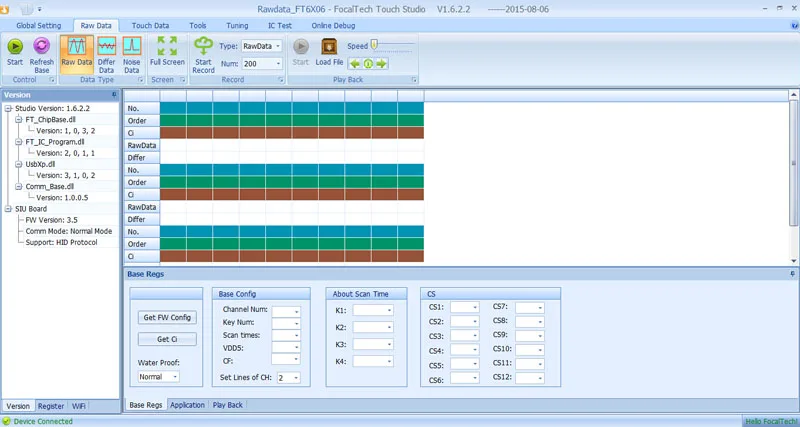Click the middle playback info button

[x=368, y=64]
